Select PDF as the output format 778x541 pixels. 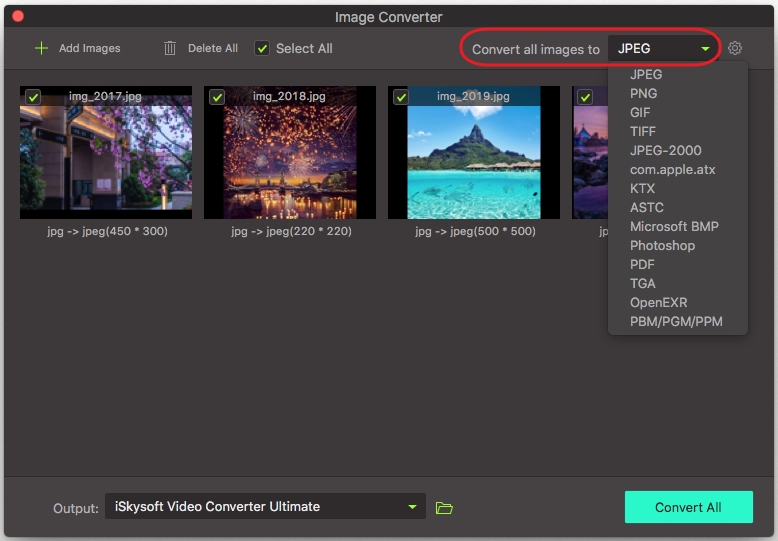pos(642,264)
